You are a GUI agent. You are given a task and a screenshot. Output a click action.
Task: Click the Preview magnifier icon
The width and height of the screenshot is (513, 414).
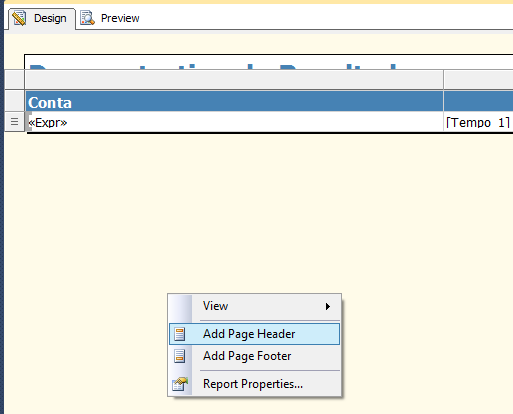click(87, 18)
